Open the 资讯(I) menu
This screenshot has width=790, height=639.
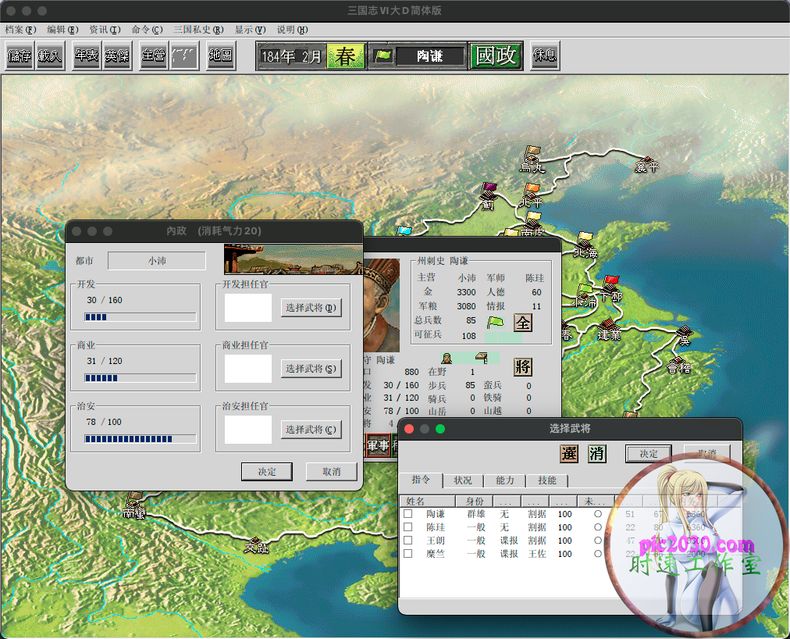105,30
